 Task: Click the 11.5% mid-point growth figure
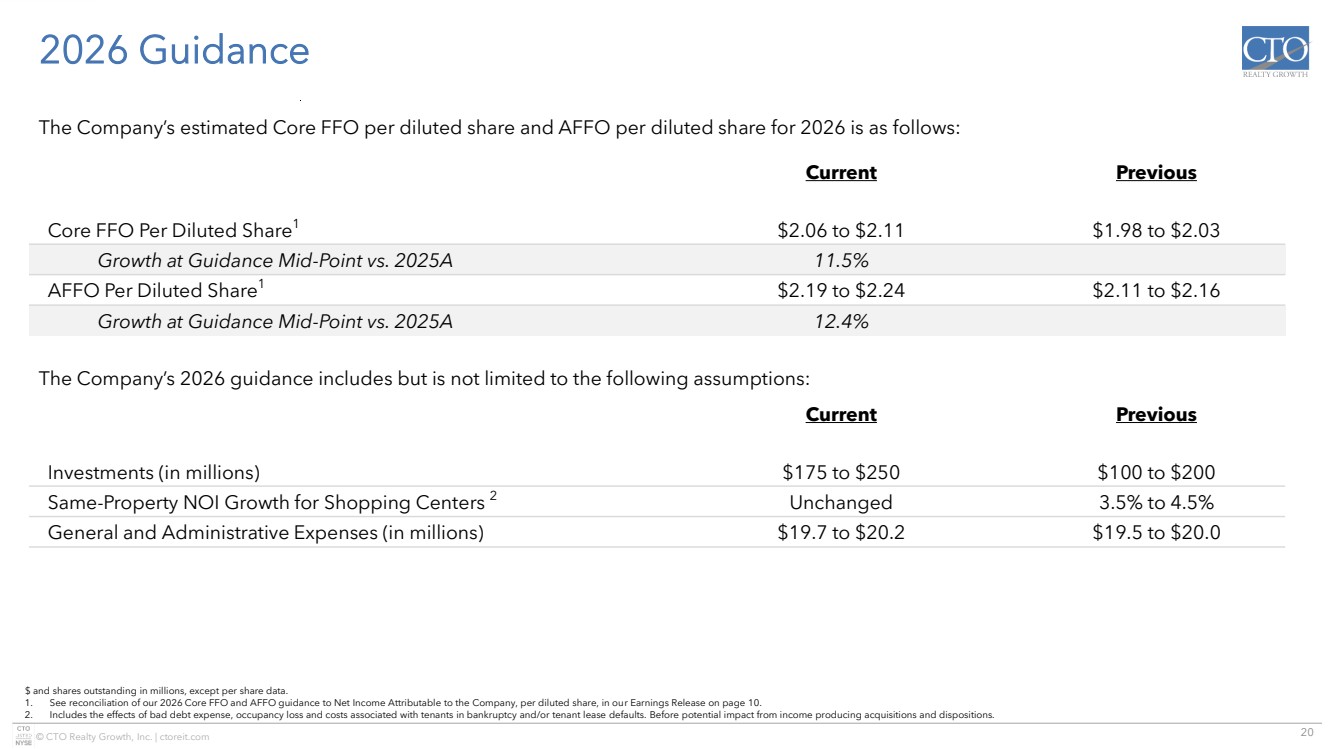coord(841,261)
